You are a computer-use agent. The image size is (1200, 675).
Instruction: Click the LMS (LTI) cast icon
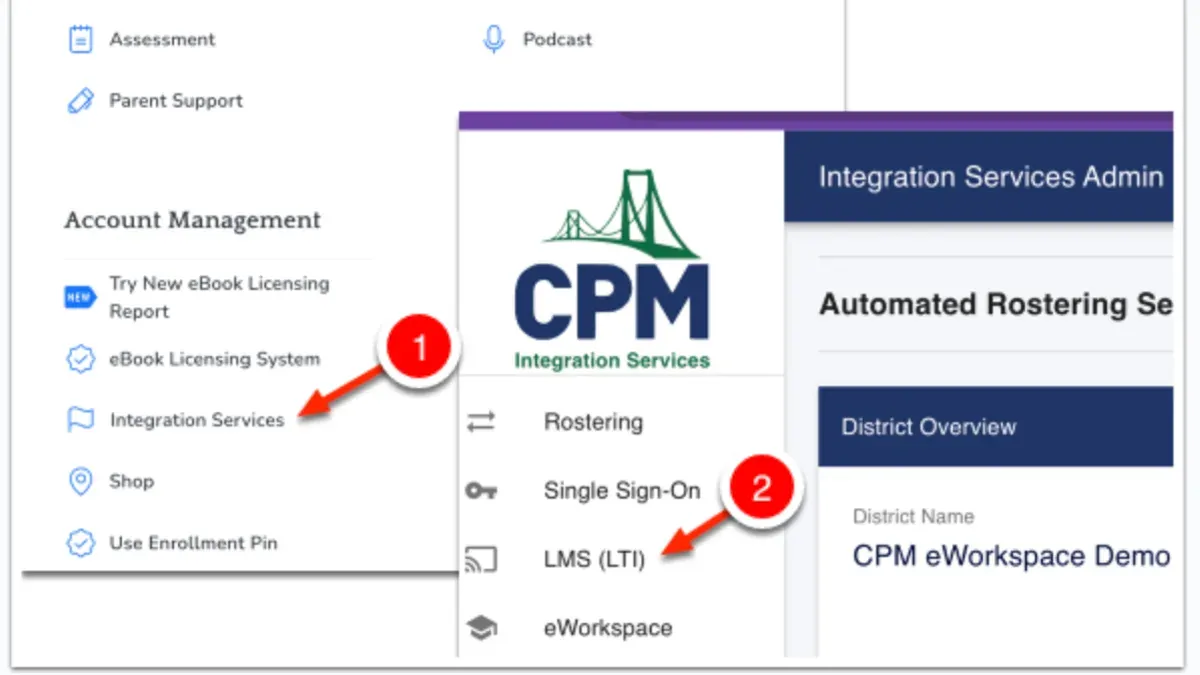[481, 560]
